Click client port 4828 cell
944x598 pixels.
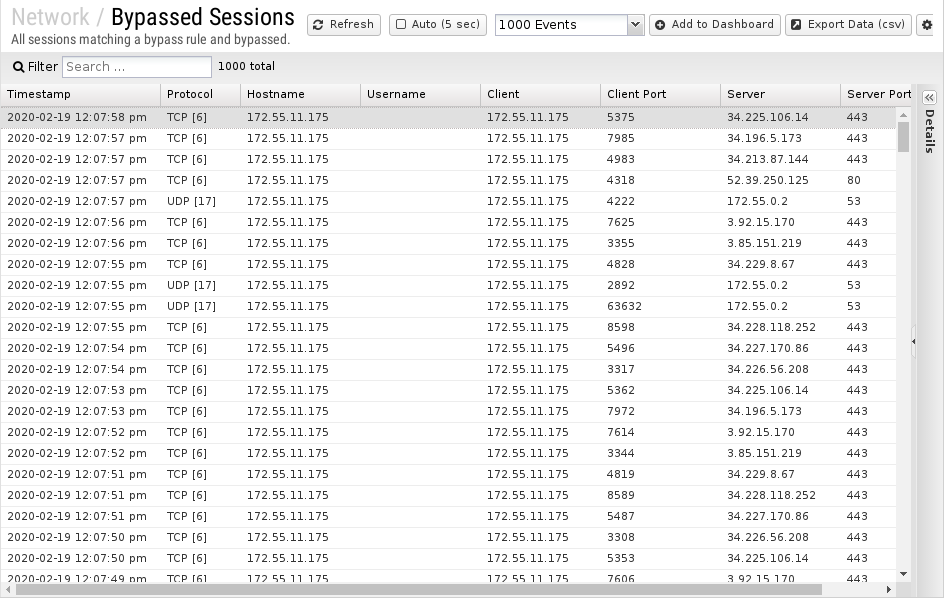(660, 265)
